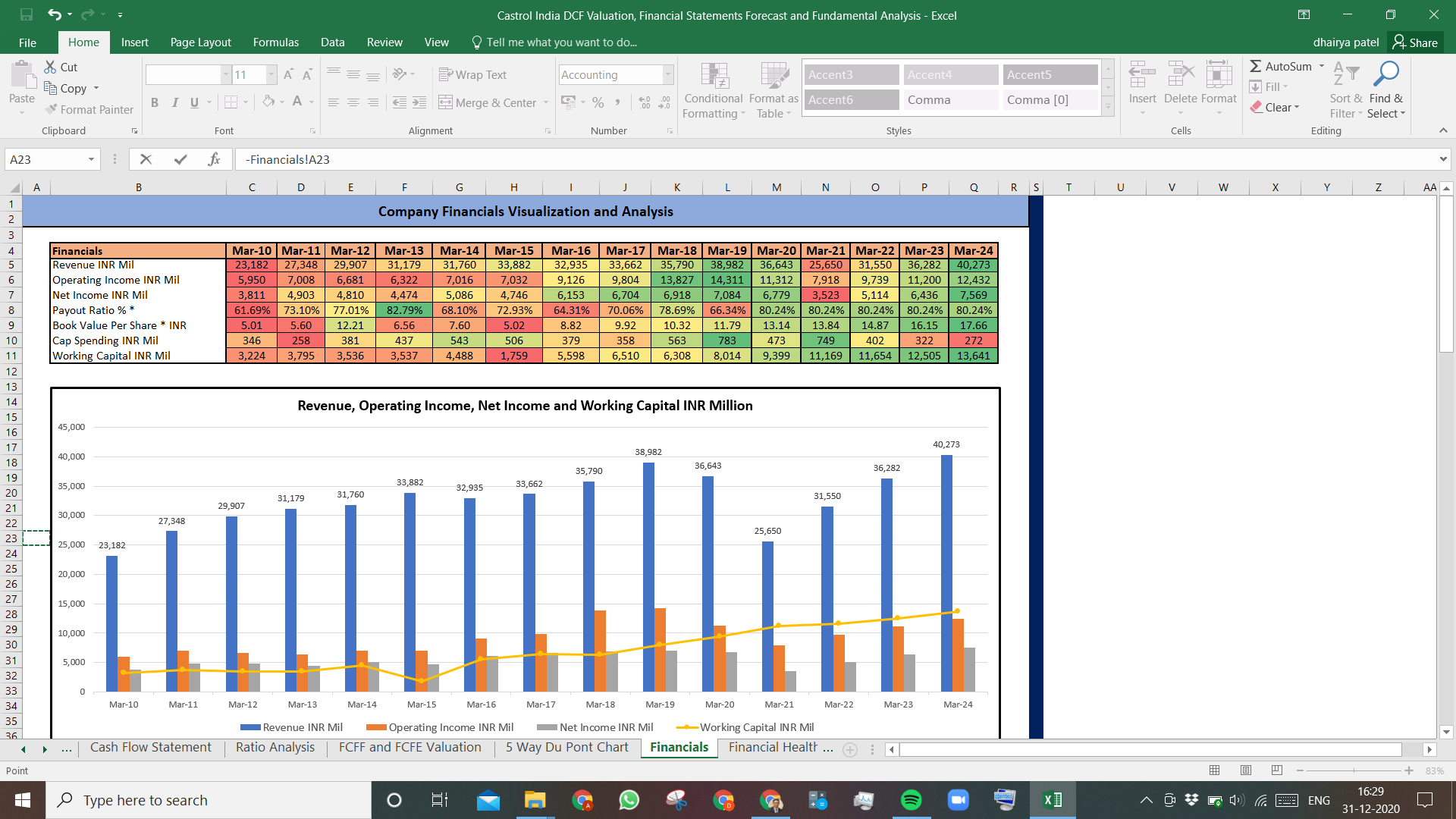Open Format as Table gallery
1456x819 pixels.
pos(773,91)
